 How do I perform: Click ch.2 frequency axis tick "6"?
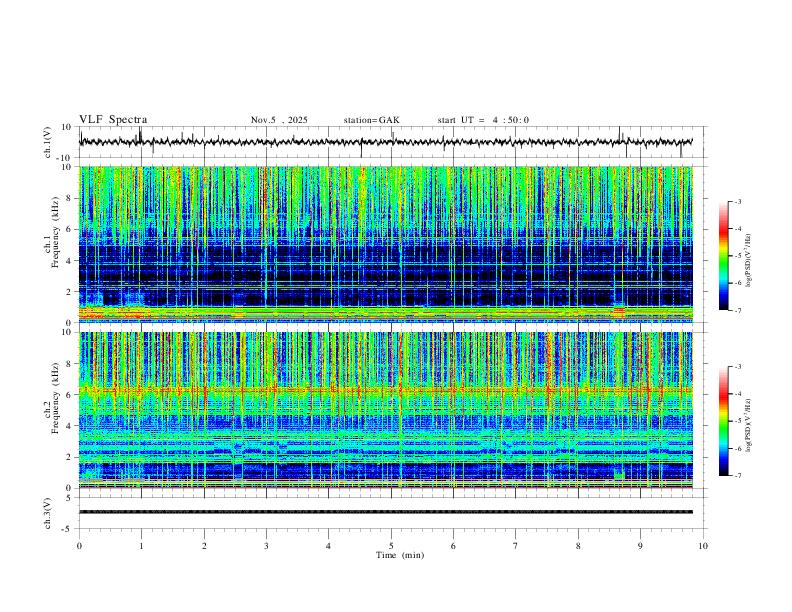pos(70,395)
